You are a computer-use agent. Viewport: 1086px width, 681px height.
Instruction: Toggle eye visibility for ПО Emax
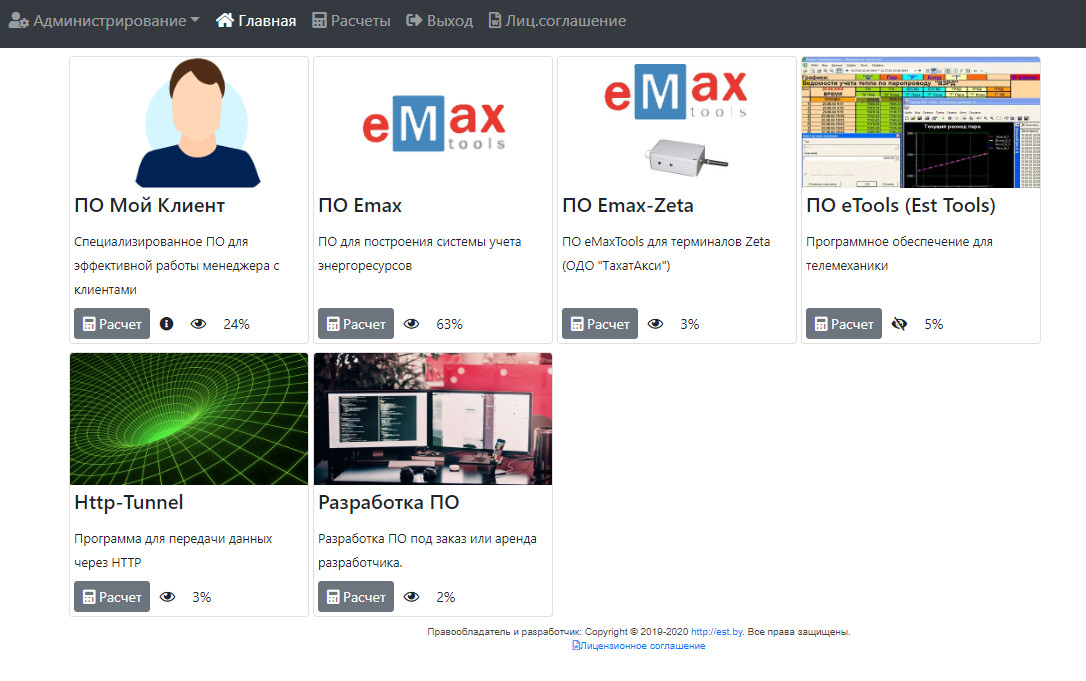(x=411, y=324)
